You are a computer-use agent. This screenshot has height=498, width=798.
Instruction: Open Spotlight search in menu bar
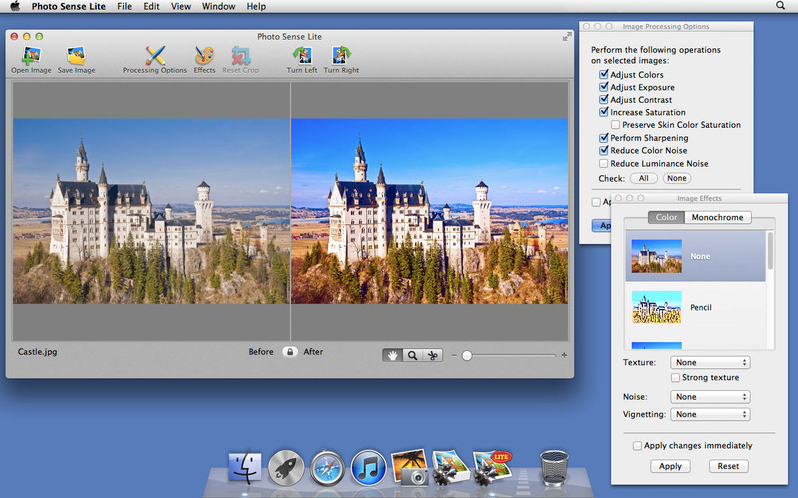click(780, 6)
